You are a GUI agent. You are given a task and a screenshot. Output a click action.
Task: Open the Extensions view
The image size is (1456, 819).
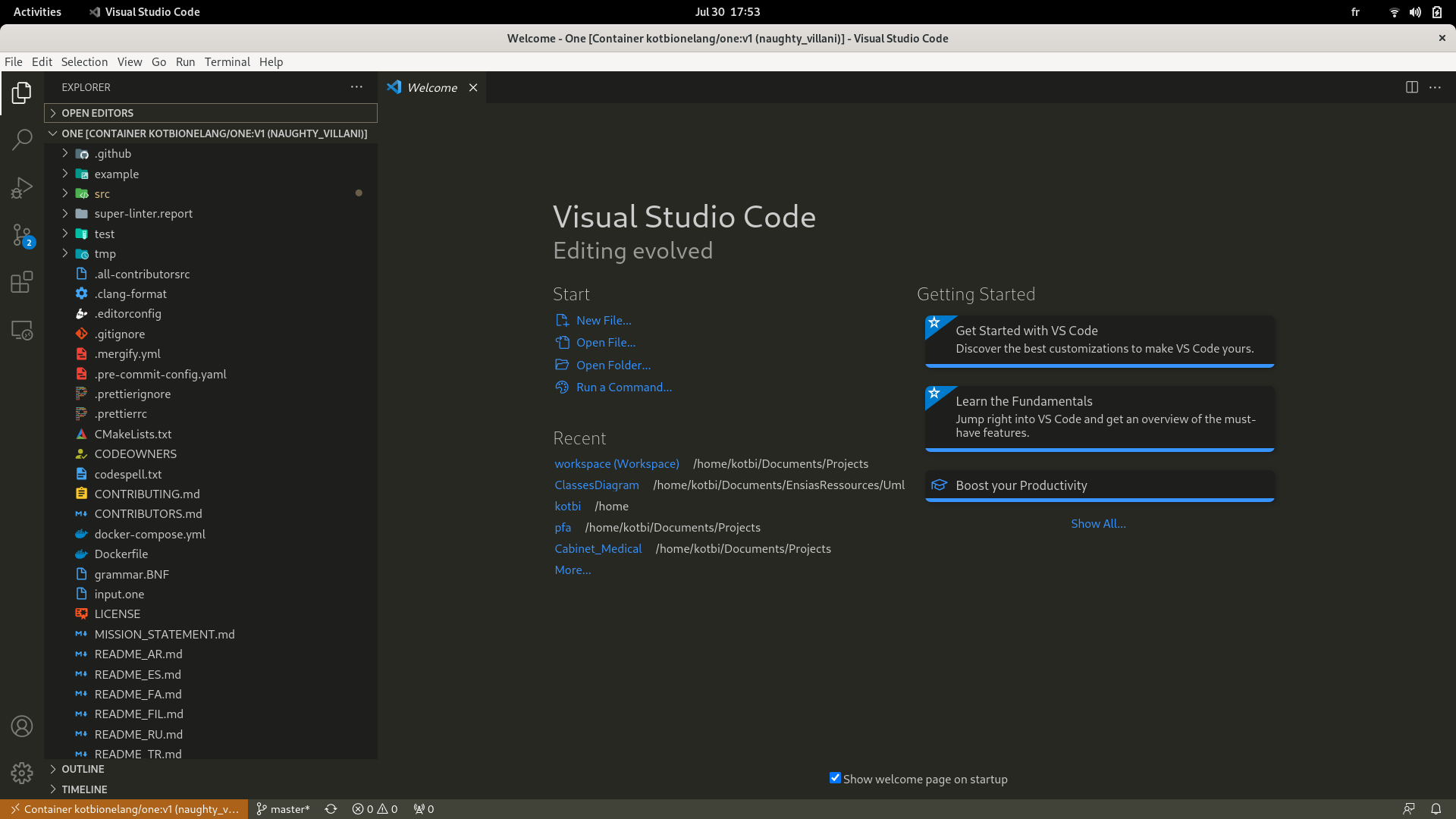click(x=22, y=283)
